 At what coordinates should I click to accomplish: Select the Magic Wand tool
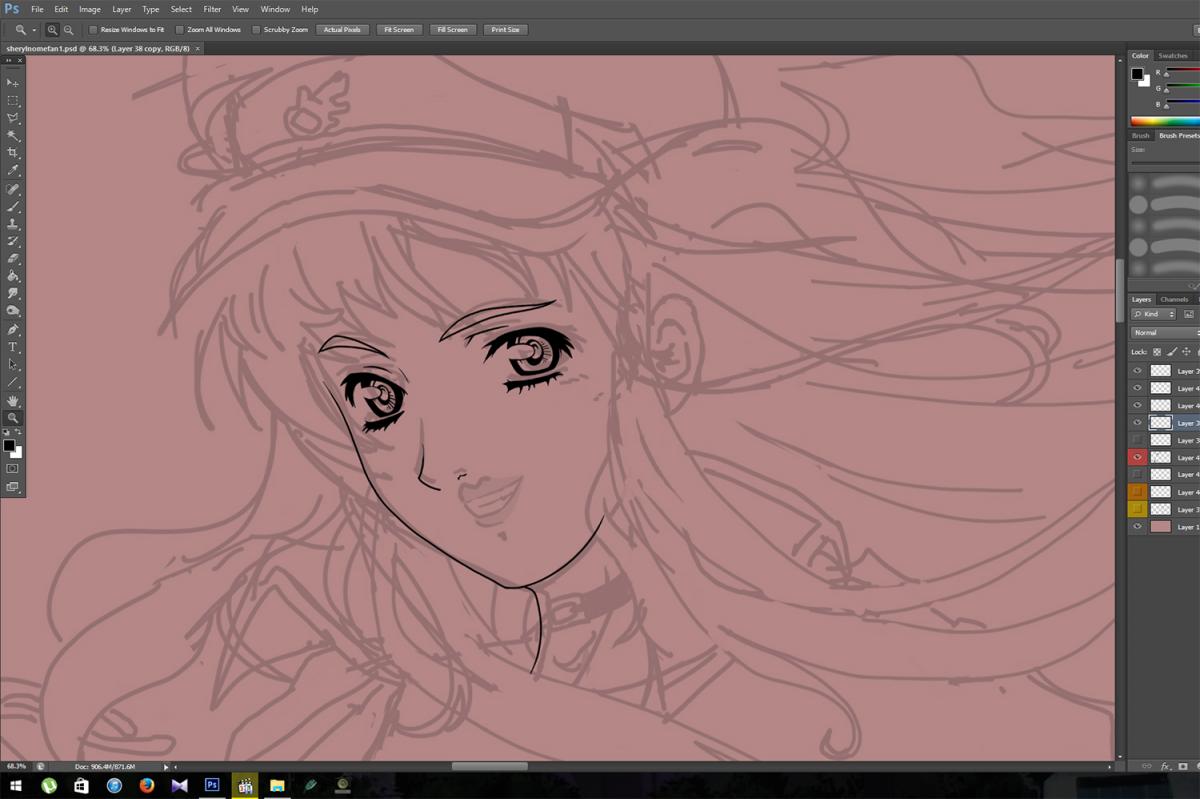(x=13, y=135)
